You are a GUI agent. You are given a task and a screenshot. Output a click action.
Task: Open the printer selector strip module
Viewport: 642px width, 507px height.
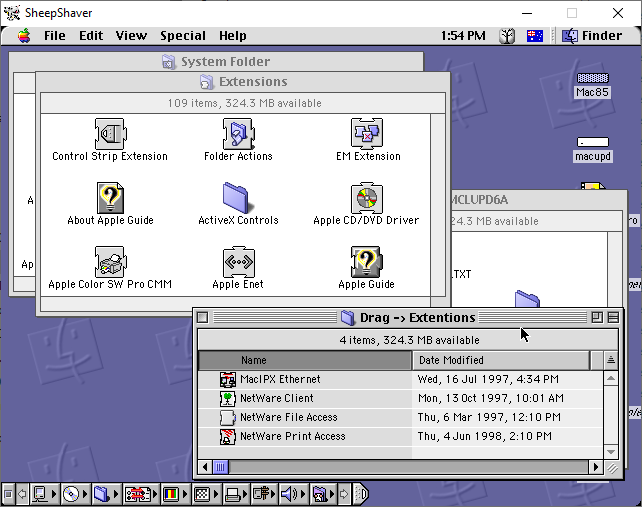236,494
